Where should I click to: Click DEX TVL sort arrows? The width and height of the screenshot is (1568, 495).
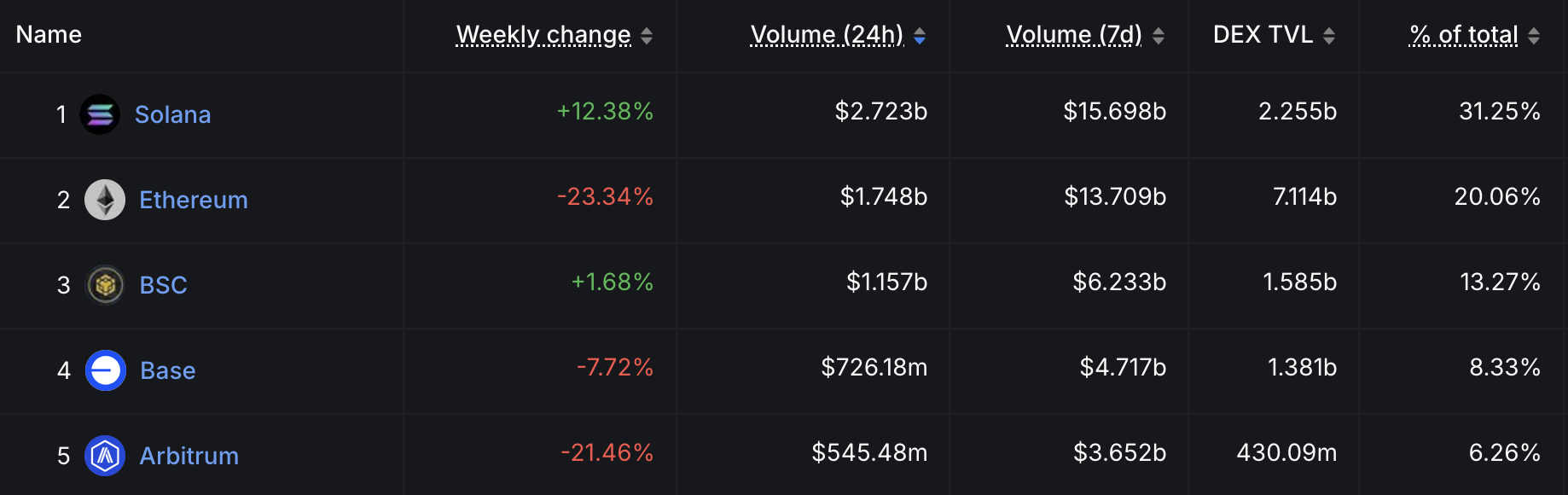(1329, 36)
